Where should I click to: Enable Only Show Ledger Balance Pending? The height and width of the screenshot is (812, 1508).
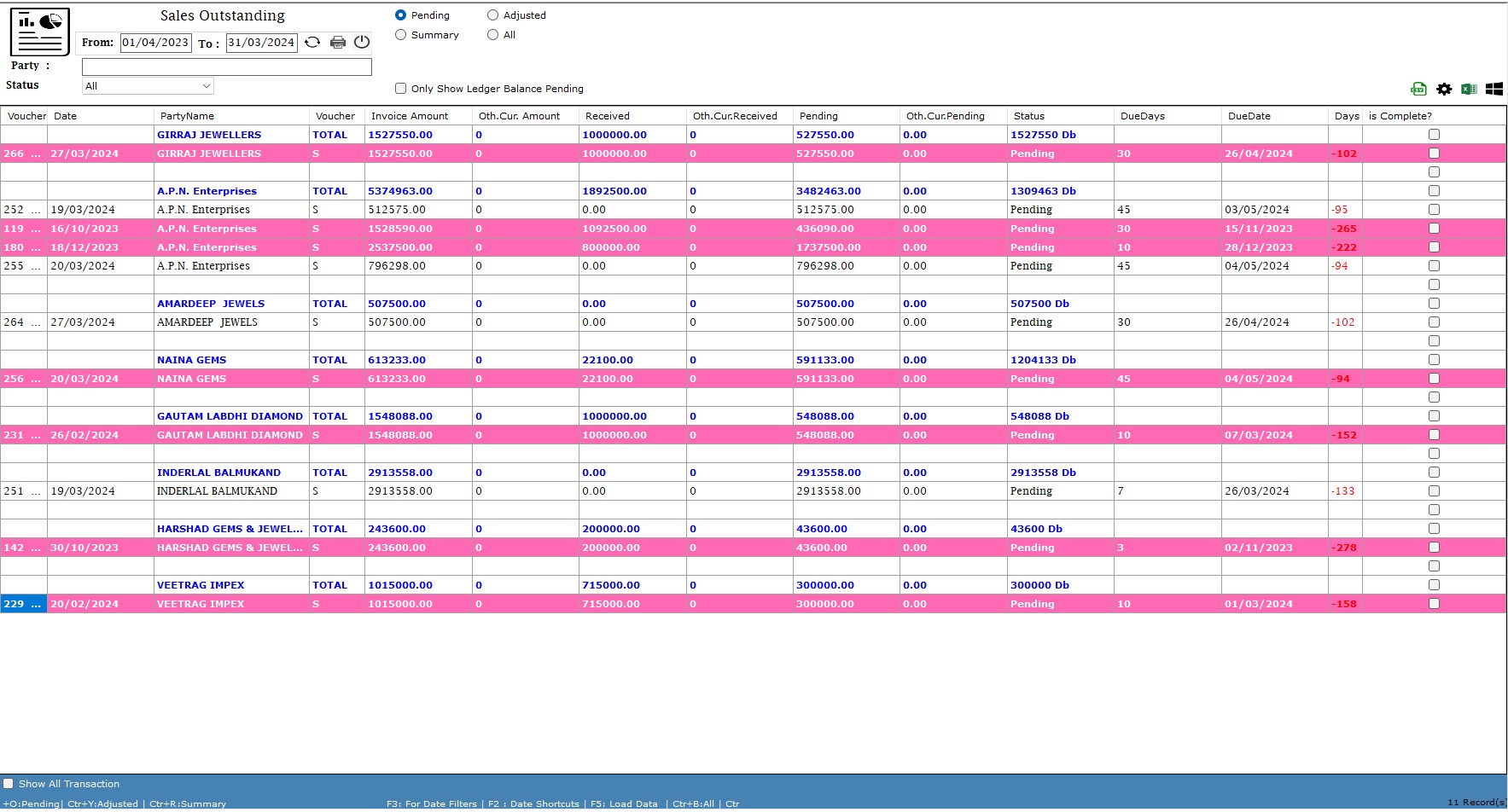400,89
